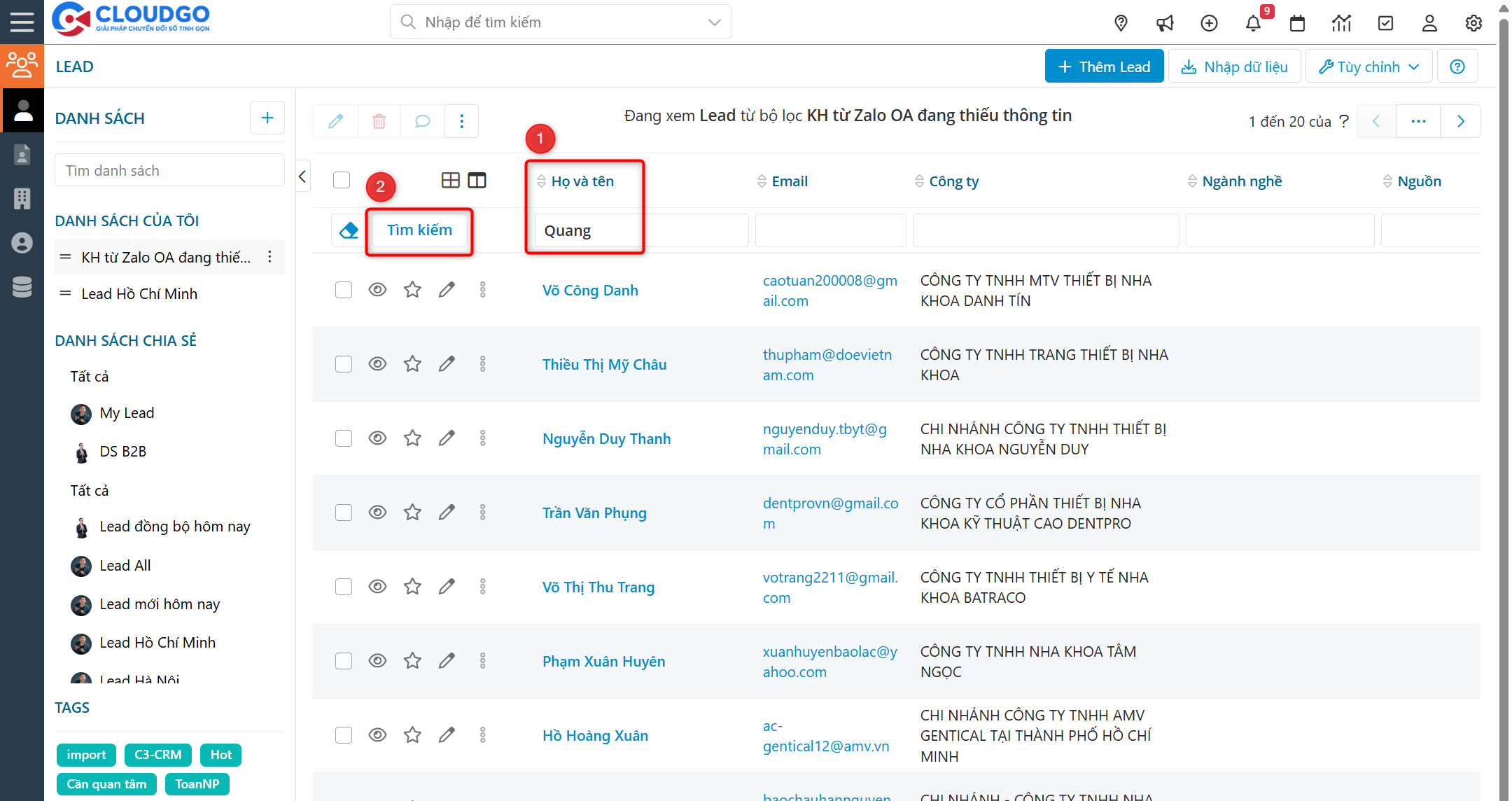Check the select-all header checkbox
The width and height of the screenshot is (1512, 801).
(342, 180)
